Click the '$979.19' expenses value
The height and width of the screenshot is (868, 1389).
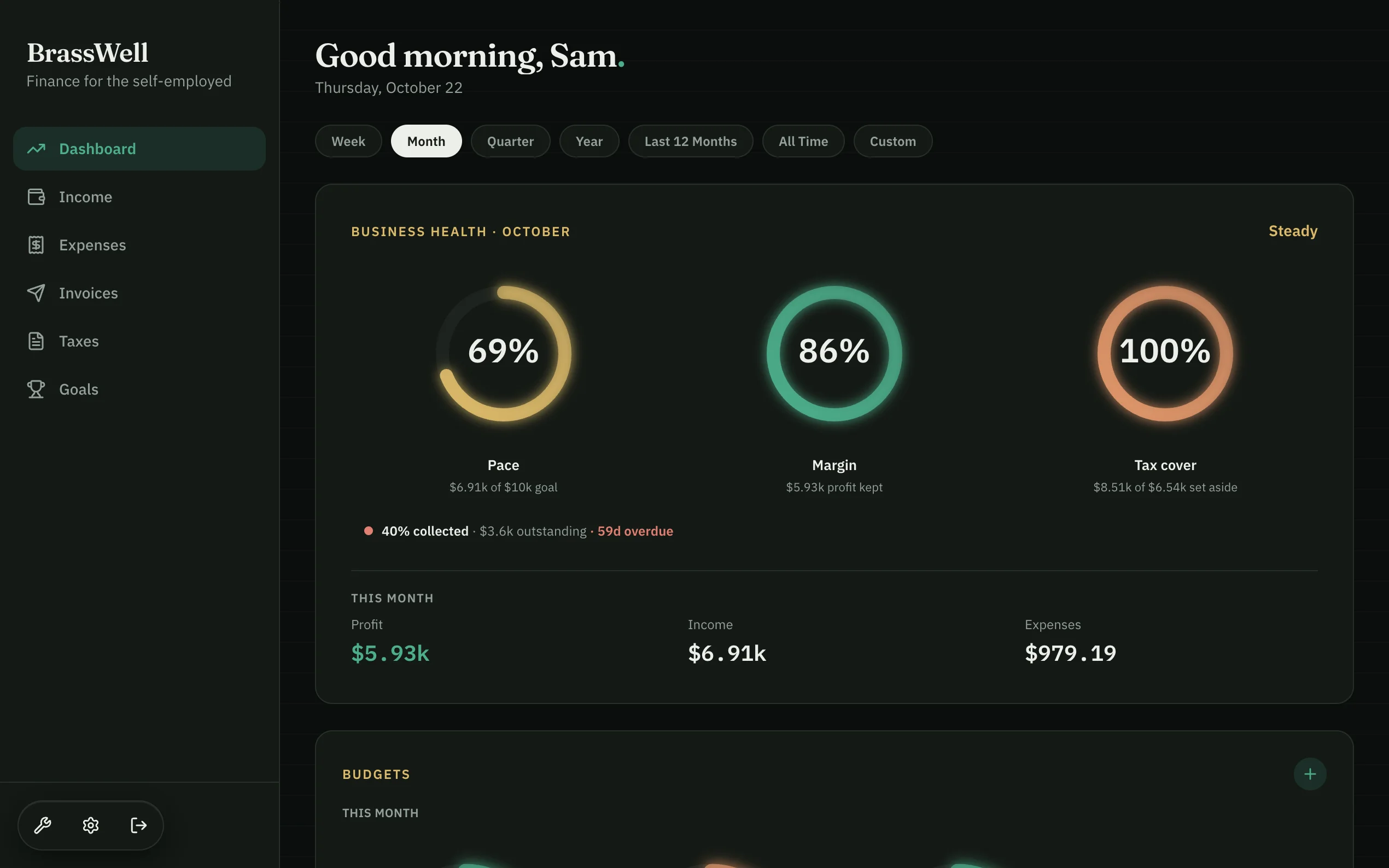(1070, 653)
